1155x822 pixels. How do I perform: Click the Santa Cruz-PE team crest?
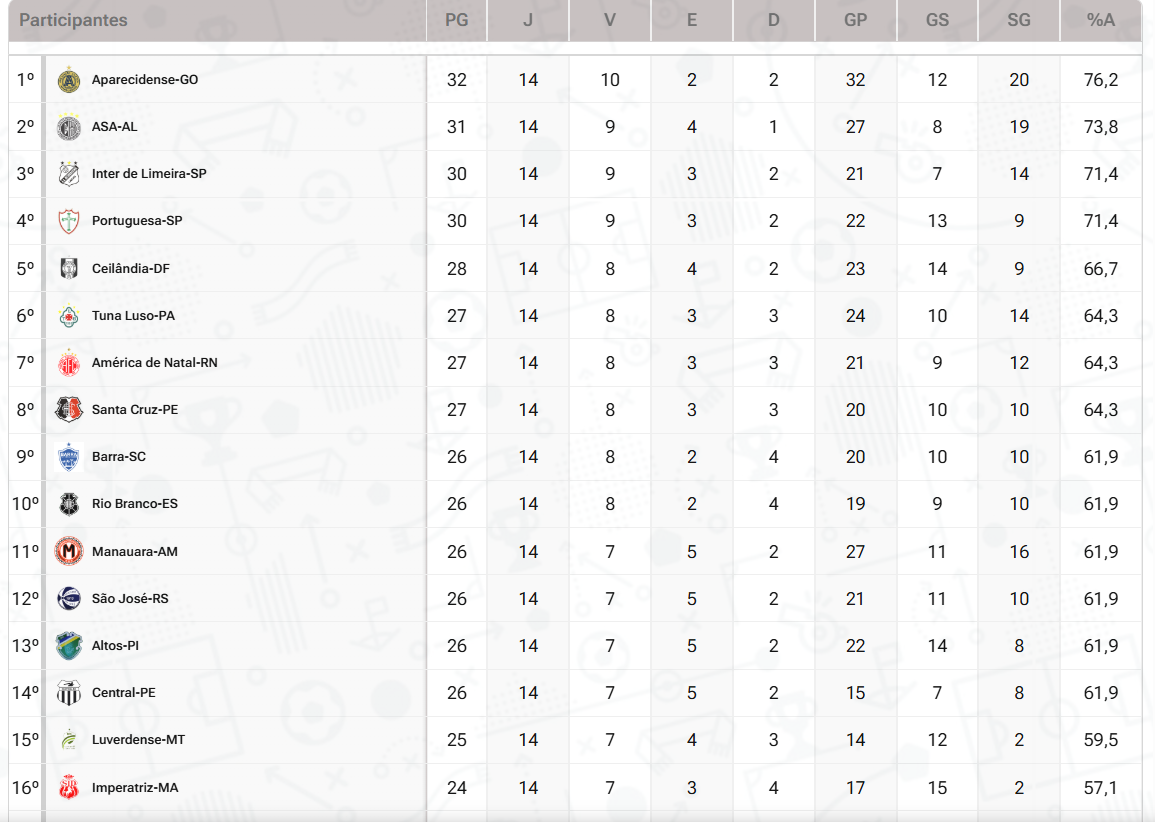(69, 410)
